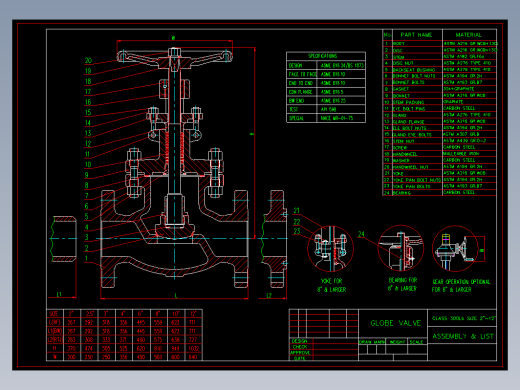The image size is (520, 390).
Task: Click callout number 1 near the valve body
Action: click(x=86, y=258)
